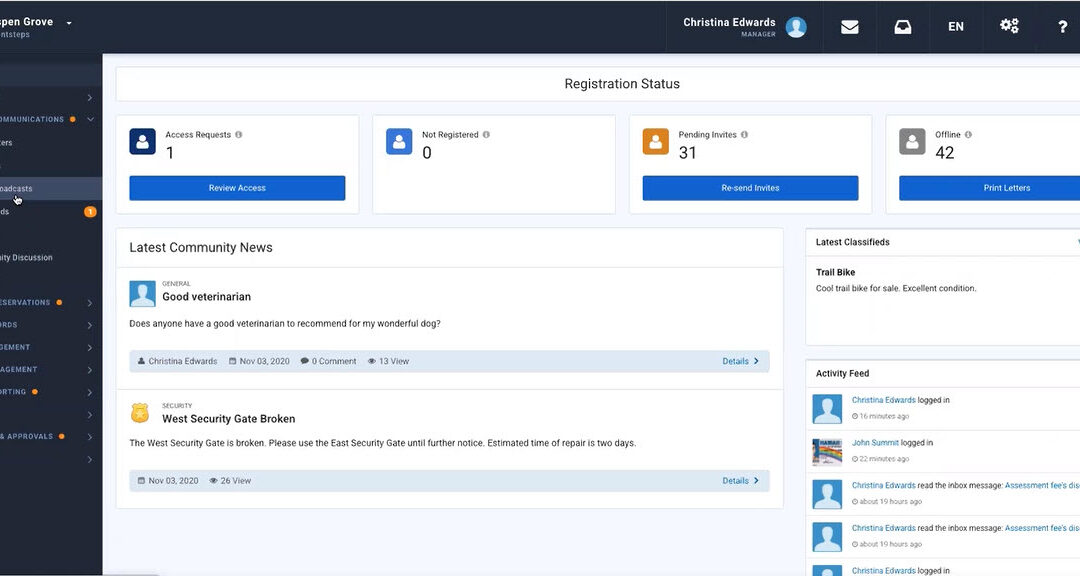This screenshot has height=576, width=1080.
Task: Switch language using the EN menu
Action: pos(956,27)
